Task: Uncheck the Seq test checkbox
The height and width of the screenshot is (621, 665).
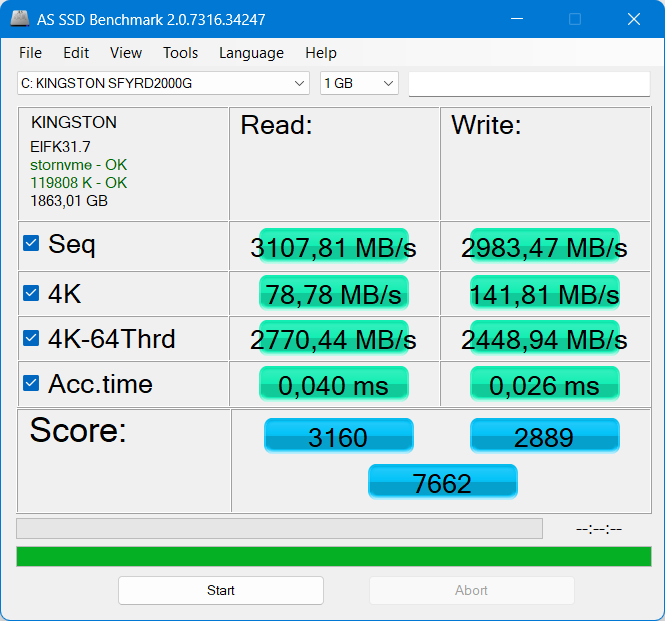Action: [x=31, y=243]
